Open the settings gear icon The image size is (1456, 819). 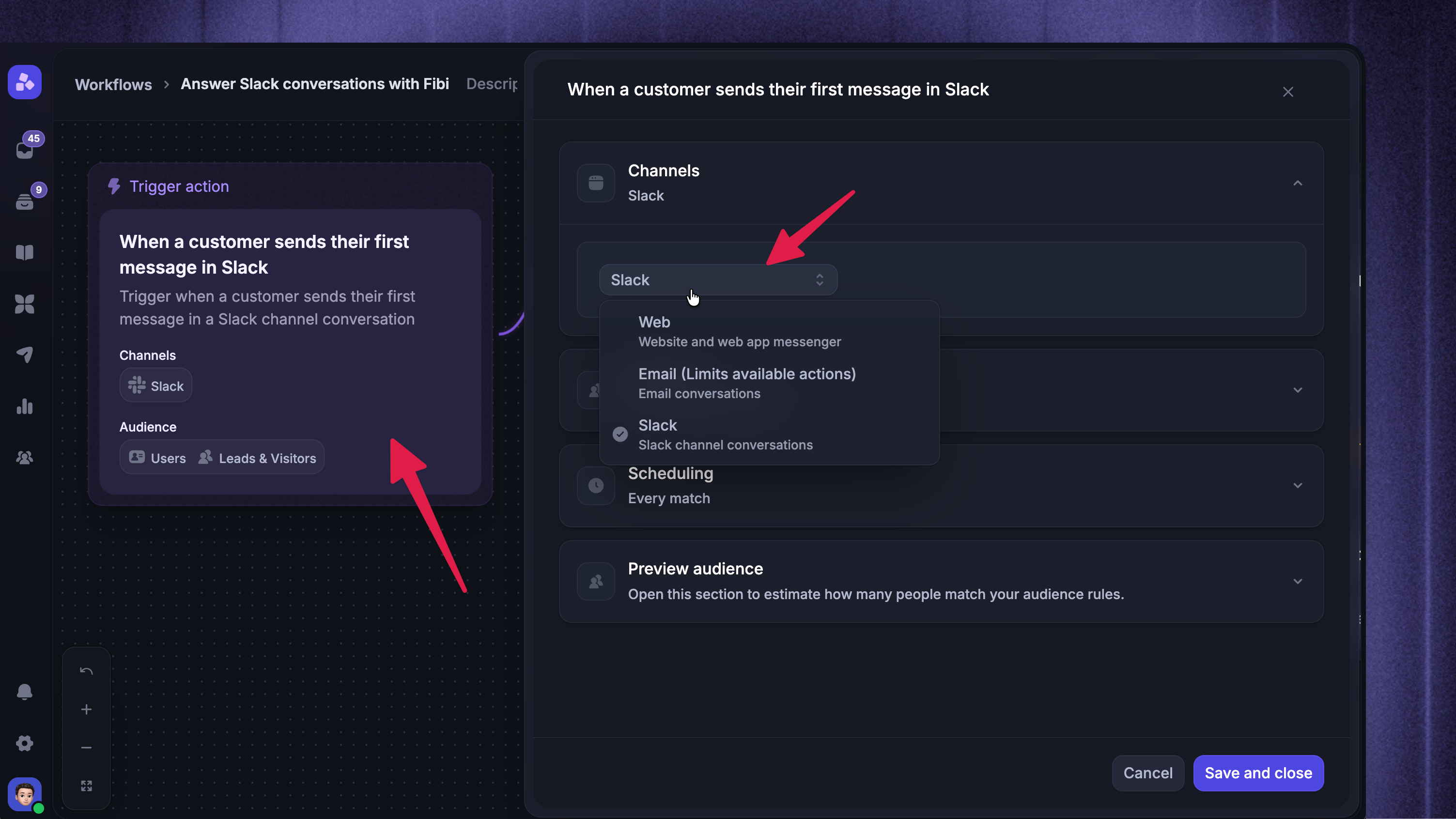point(24,742)
